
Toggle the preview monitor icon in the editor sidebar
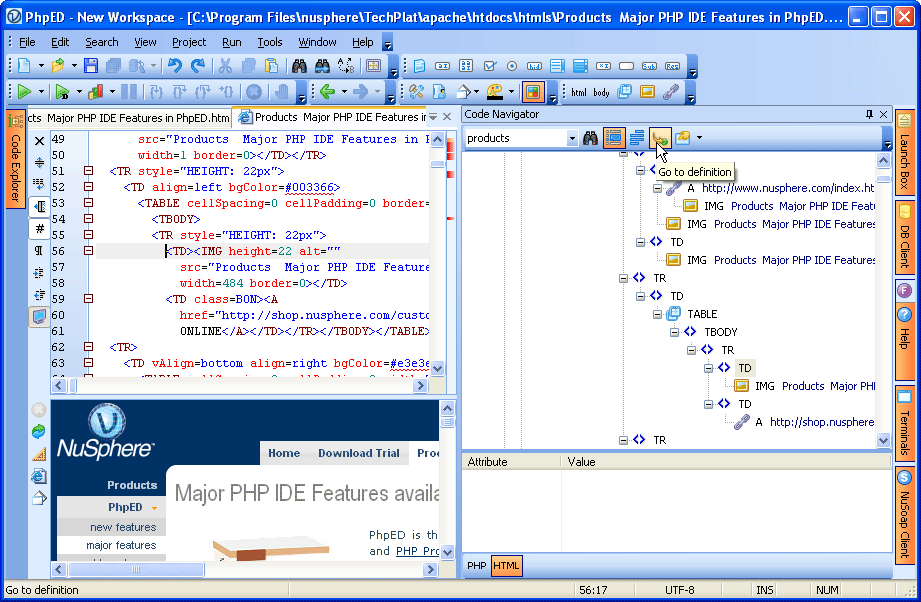(39, 317)
